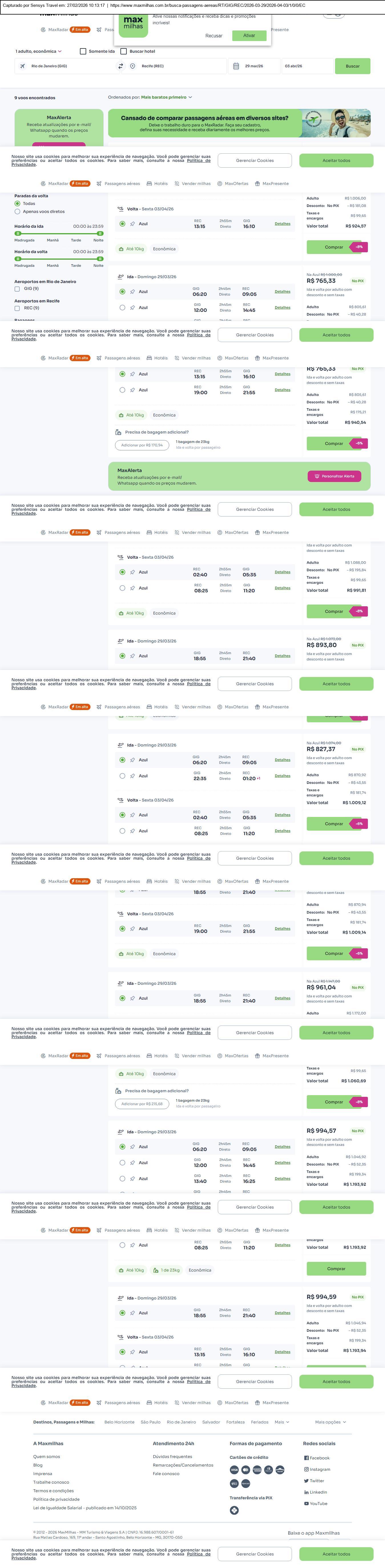Click left handle of "Horário da ida" slider
This screenshot has height=1568, width=385.
18,233
